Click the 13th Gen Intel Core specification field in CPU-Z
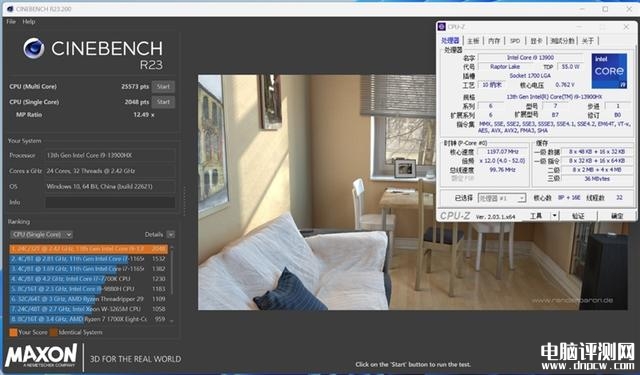This screenshot has width=640, height=375. click(x=554, y=97)
